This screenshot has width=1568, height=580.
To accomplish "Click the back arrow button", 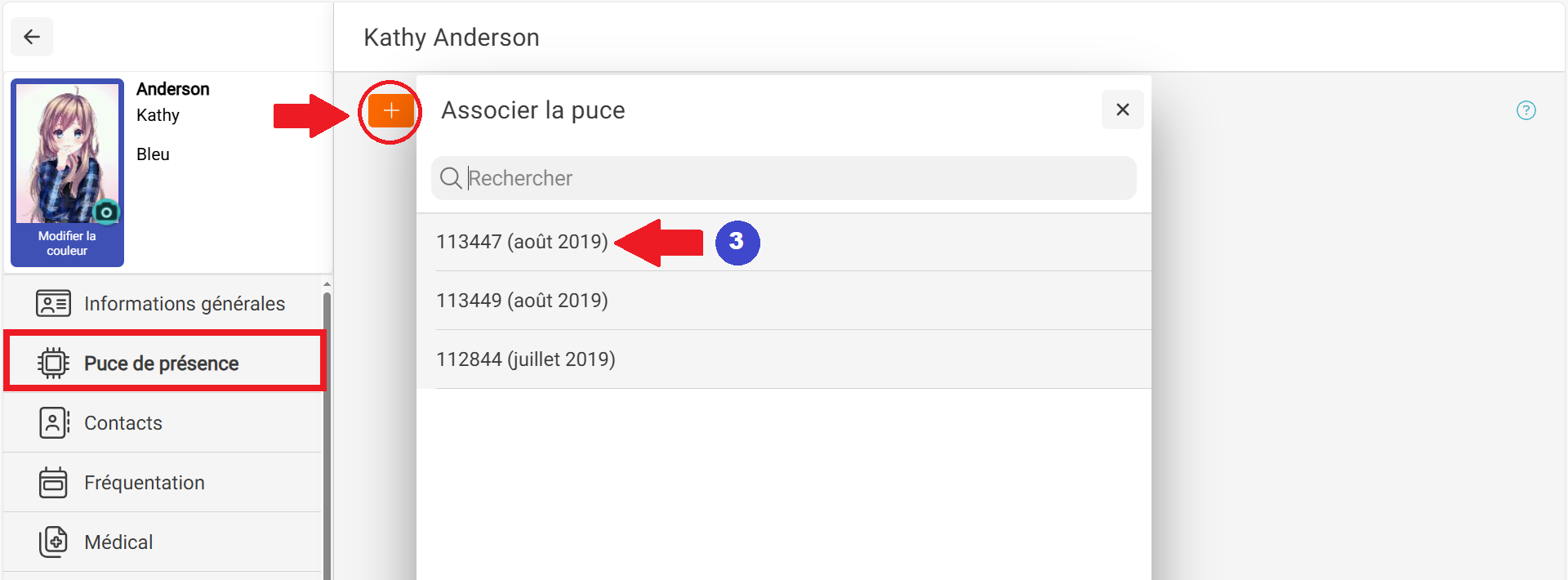I will click(x=32, y=37).
